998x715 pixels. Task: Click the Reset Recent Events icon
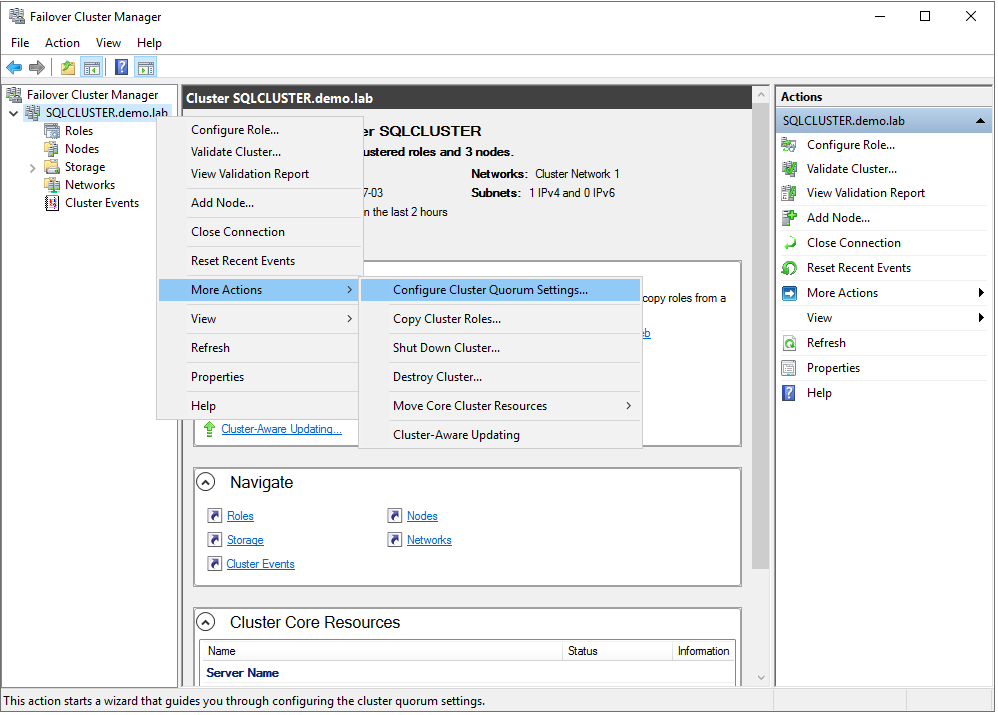click(x=789, y=267)
